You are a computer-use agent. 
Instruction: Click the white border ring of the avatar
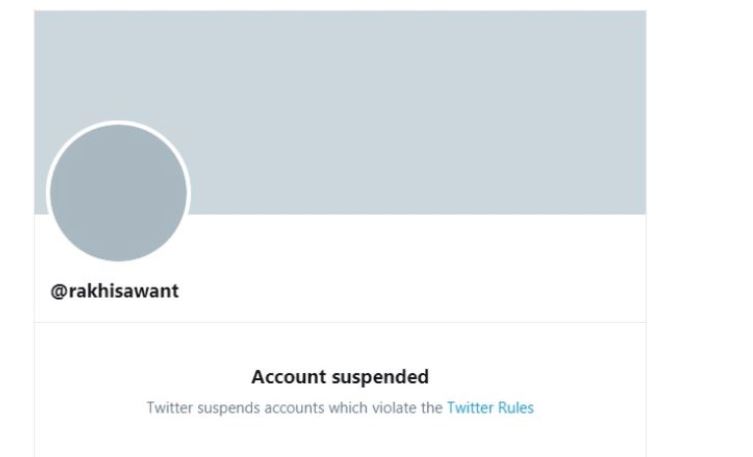pos(118,126)
